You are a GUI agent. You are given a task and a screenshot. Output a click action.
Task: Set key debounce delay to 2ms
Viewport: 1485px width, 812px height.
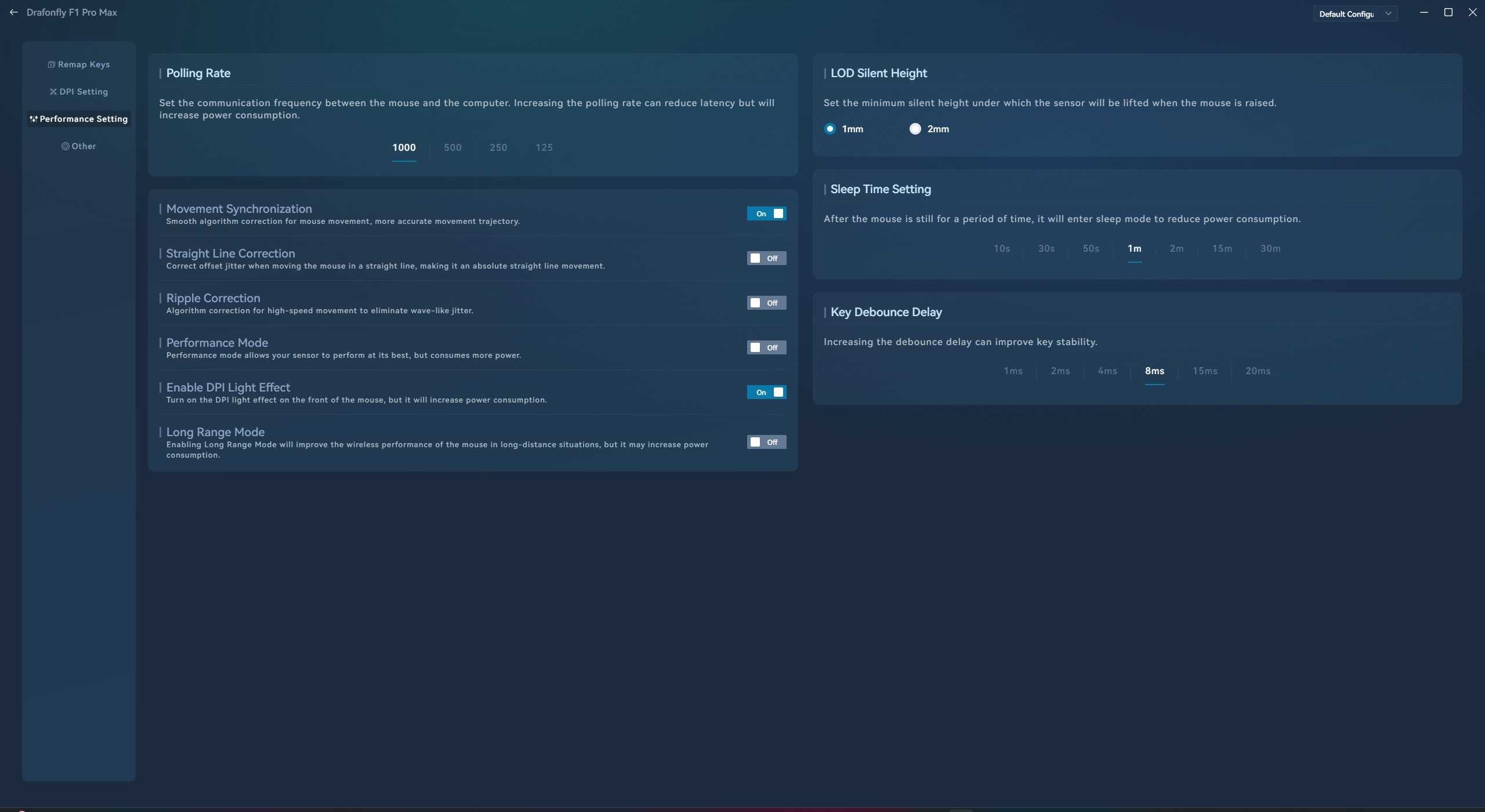point(1060,371)
